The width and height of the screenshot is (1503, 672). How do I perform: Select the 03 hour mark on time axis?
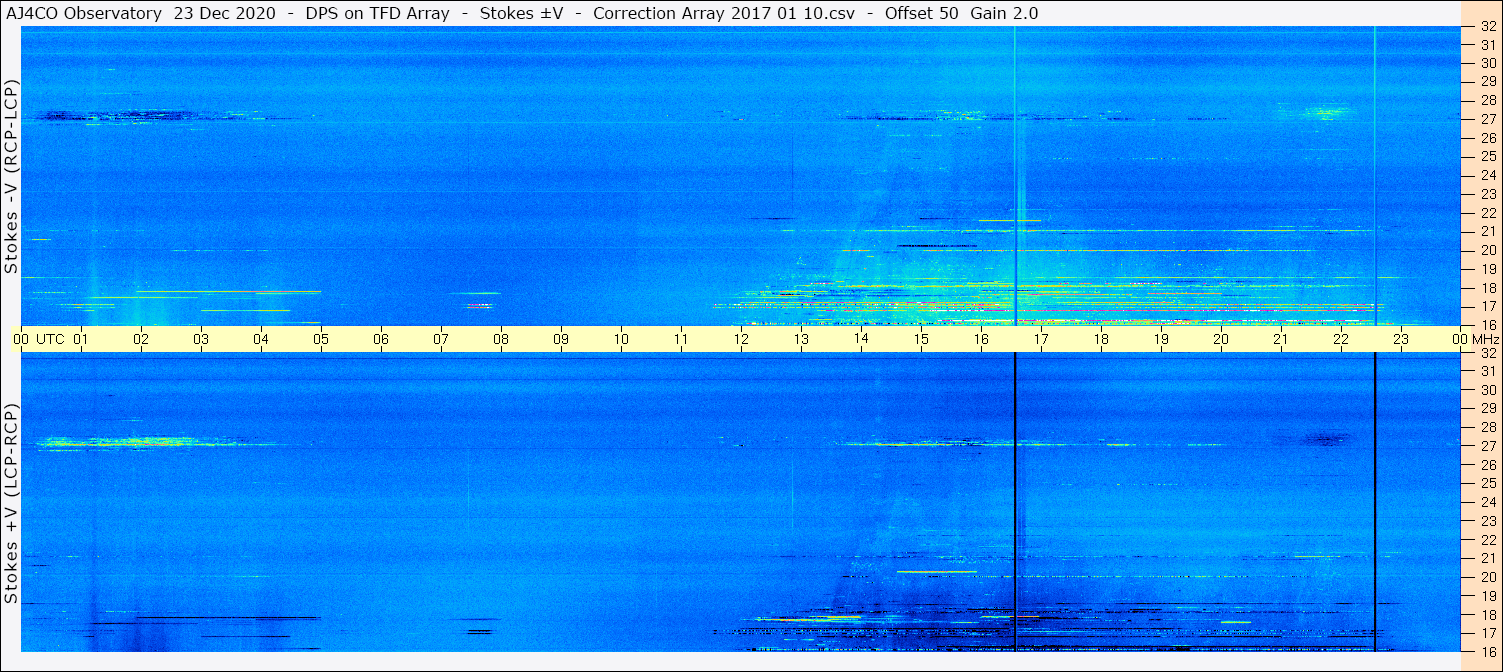[201, 339]
